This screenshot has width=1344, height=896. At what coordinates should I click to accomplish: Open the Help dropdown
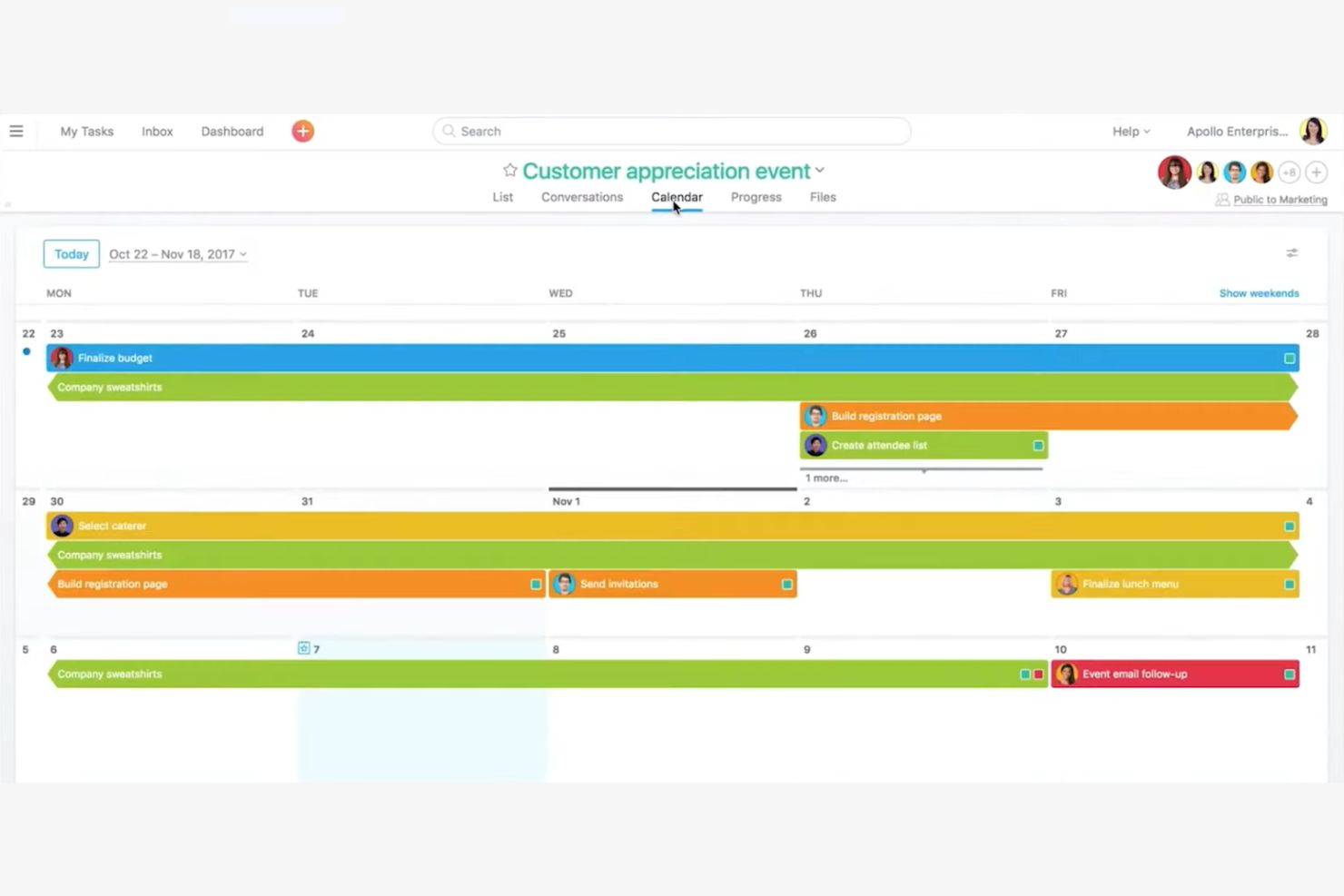point(1130,131)
